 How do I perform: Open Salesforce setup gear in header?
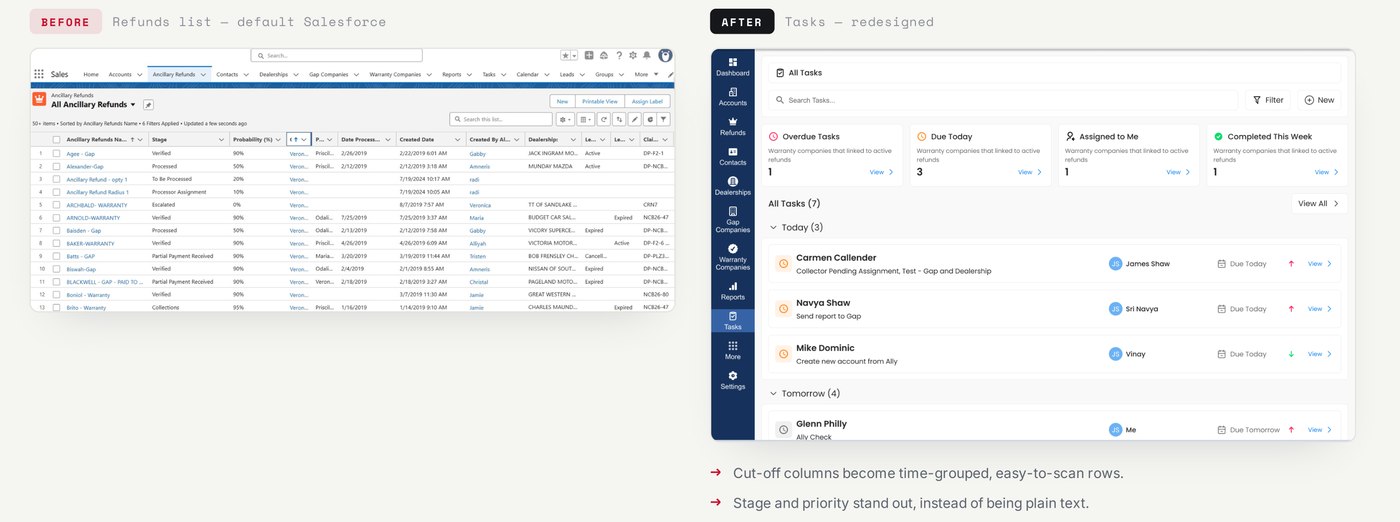[x=633, y=56]
